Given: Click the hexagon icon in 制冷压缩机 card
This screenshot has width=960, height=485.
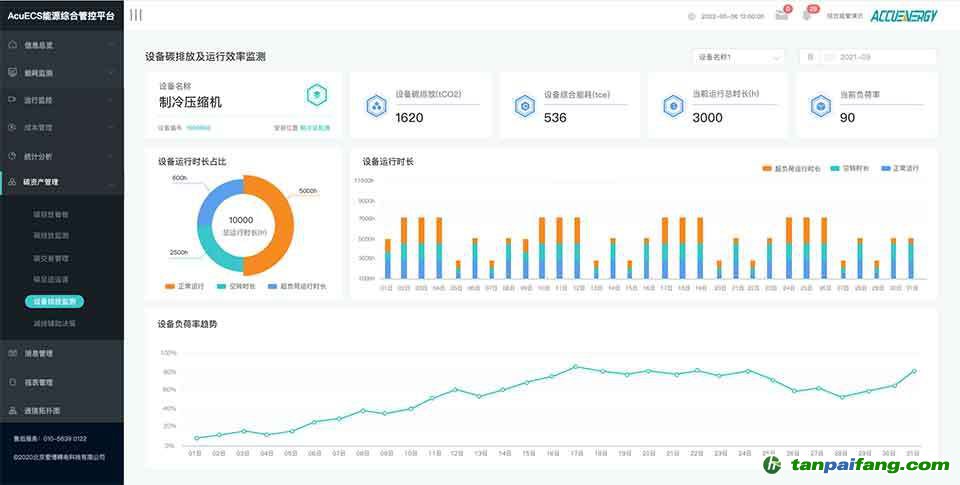Looking at the screenshot, I should tap(317, 95).
